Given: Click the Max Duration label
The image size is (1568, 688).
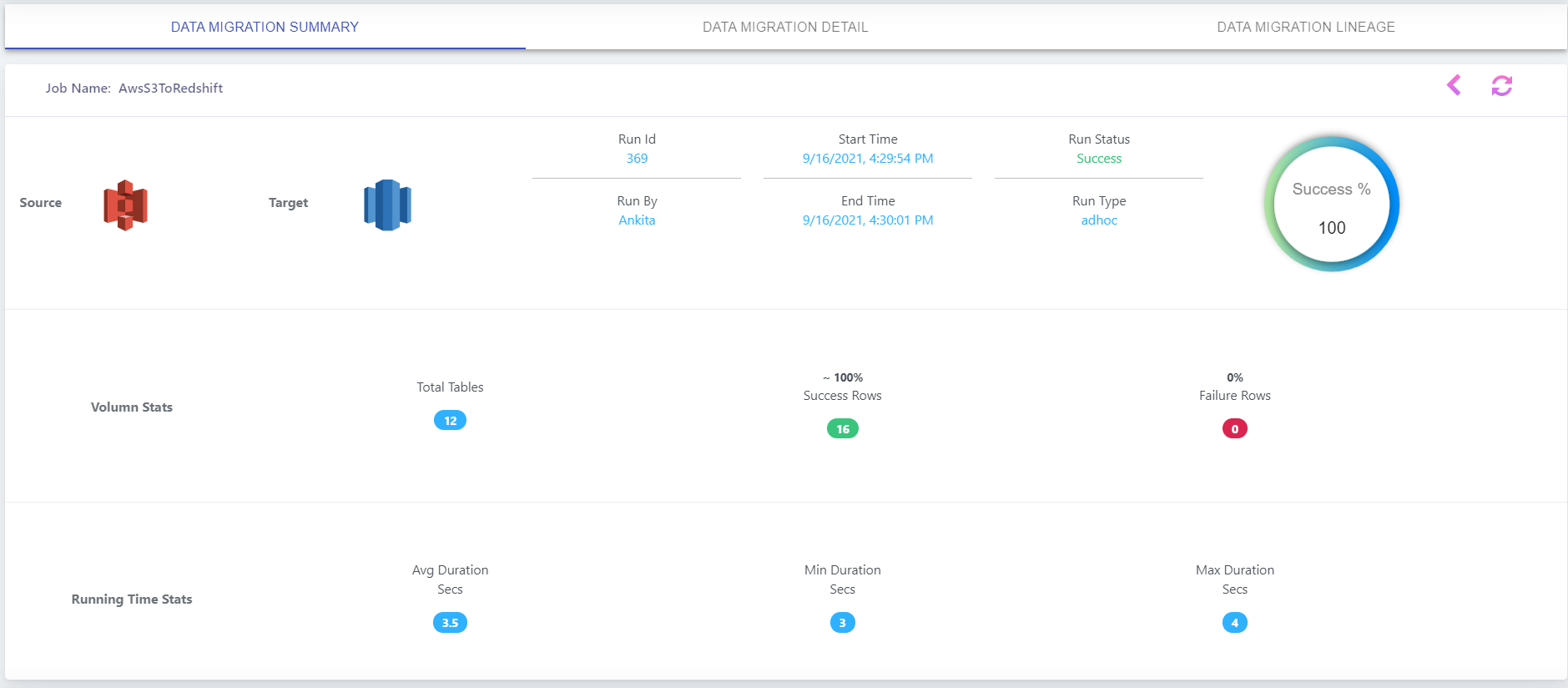Looking at the screenshot, I should point(1235,570).
